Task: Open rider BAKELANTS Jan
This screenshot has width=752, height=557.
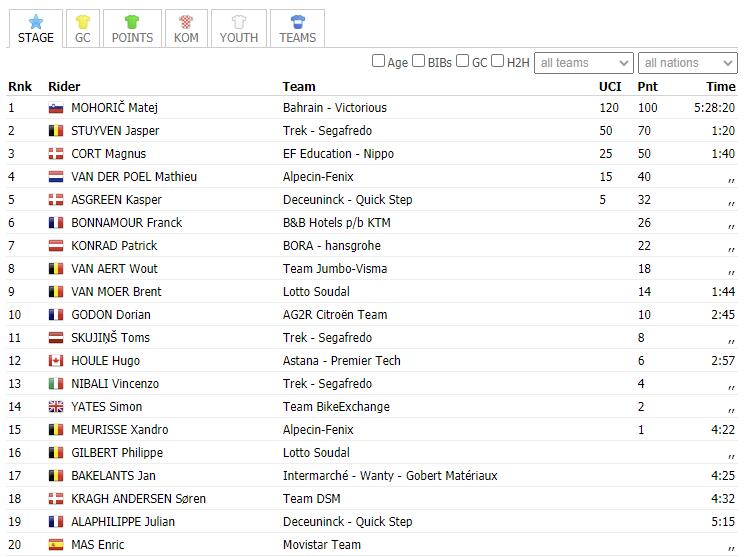Action: [113, 476]
